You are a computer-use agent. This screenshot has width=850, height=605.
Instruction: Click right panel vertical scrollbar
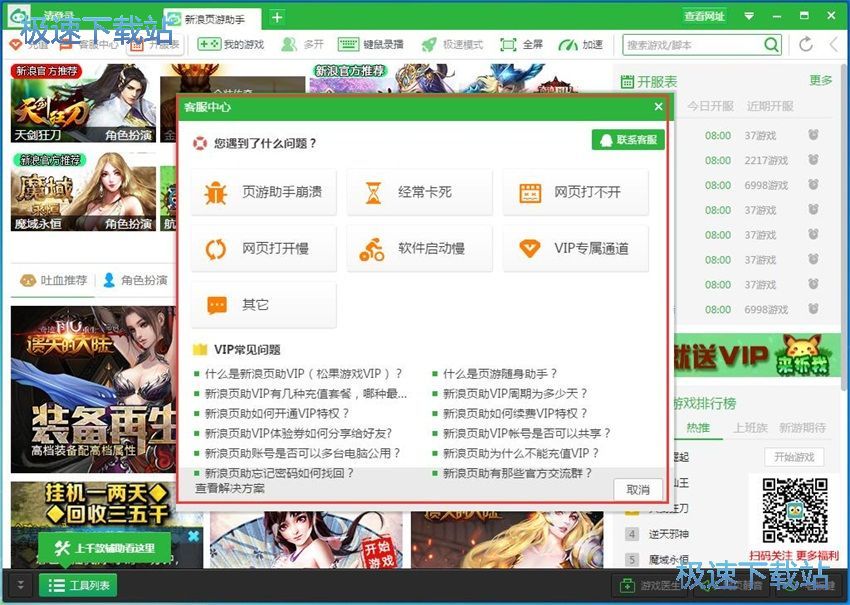coord(844,228)
